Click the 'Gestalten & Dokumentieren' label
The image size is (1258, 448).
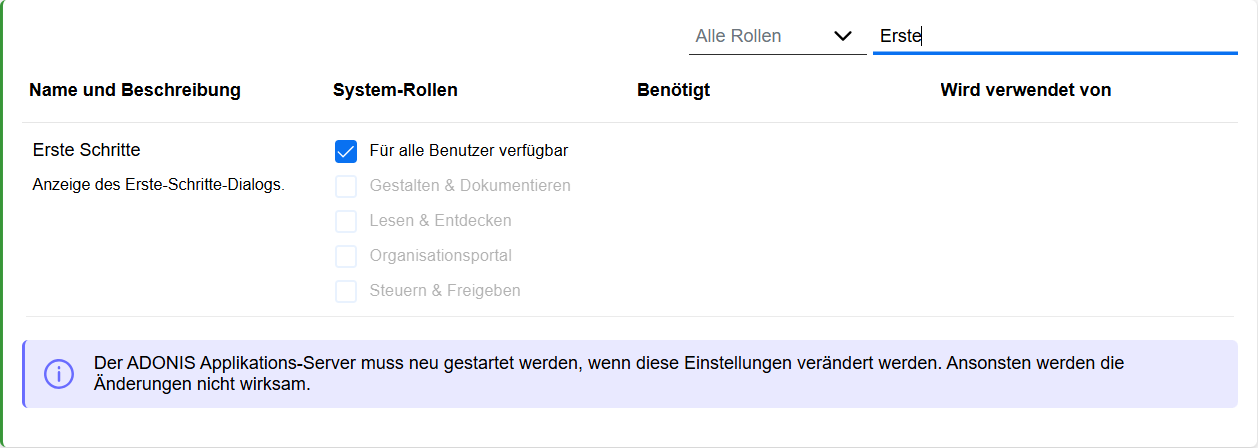click(x=470, y=186)
